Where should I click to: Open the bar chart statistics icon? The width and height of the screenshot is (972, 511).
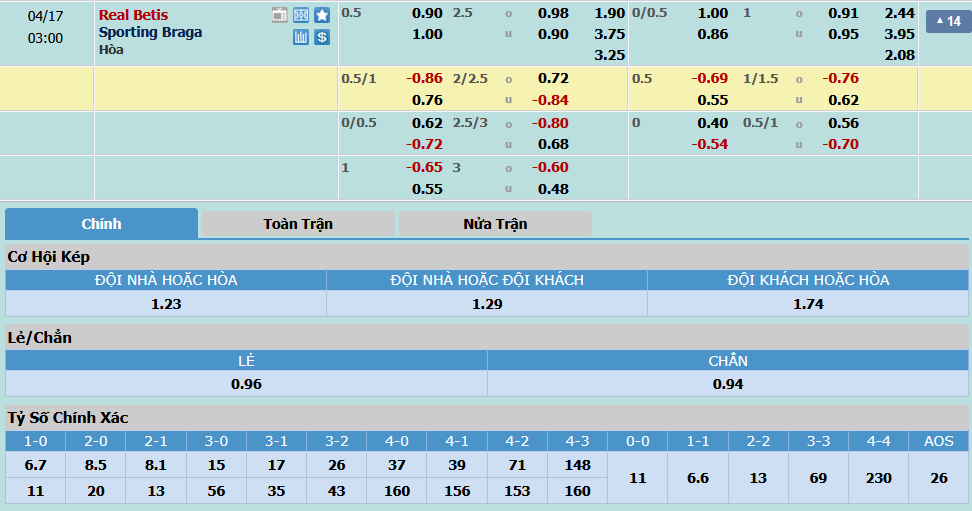[x=301, y=37]
